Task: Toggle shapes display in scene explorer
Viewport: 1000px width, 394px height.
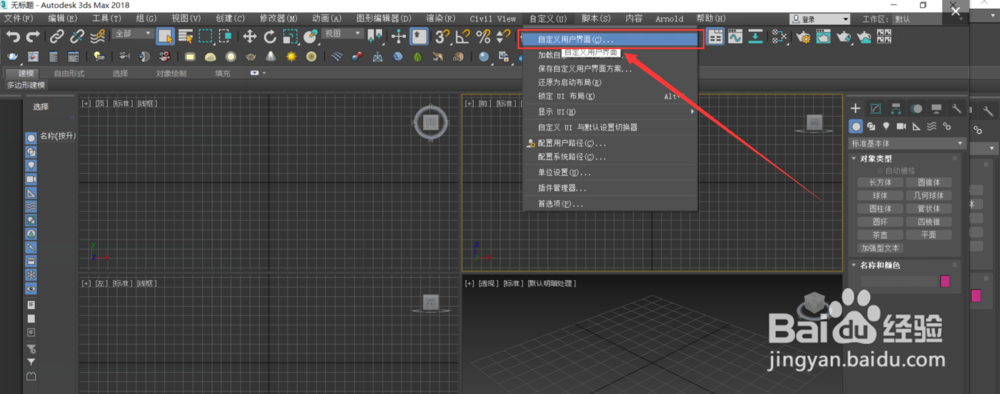Action: (x=31, y=152)
